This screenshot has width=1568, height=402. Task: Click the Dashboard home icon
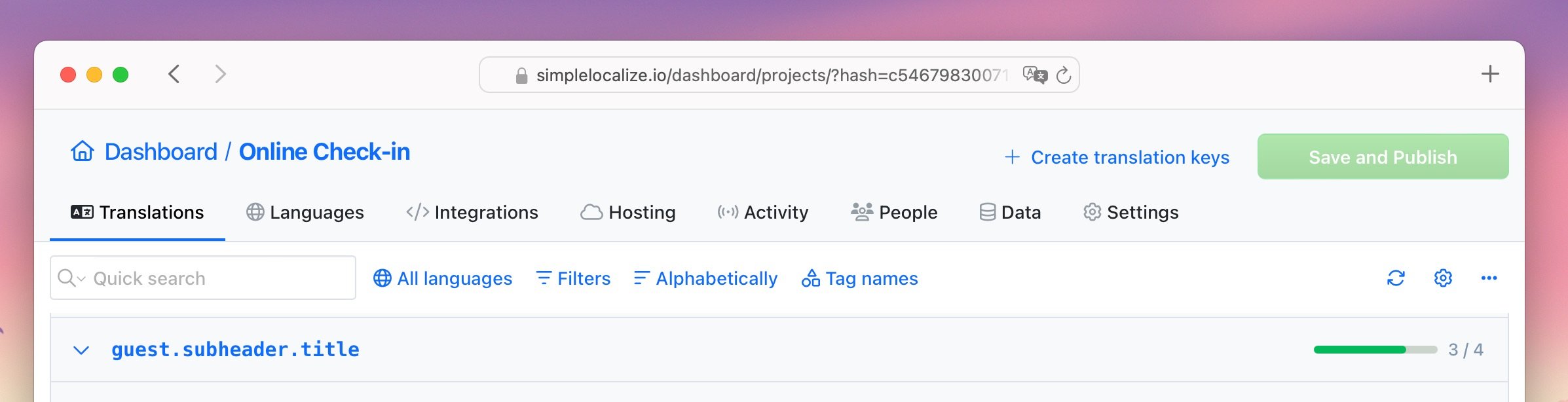click(x=82, y=151)
